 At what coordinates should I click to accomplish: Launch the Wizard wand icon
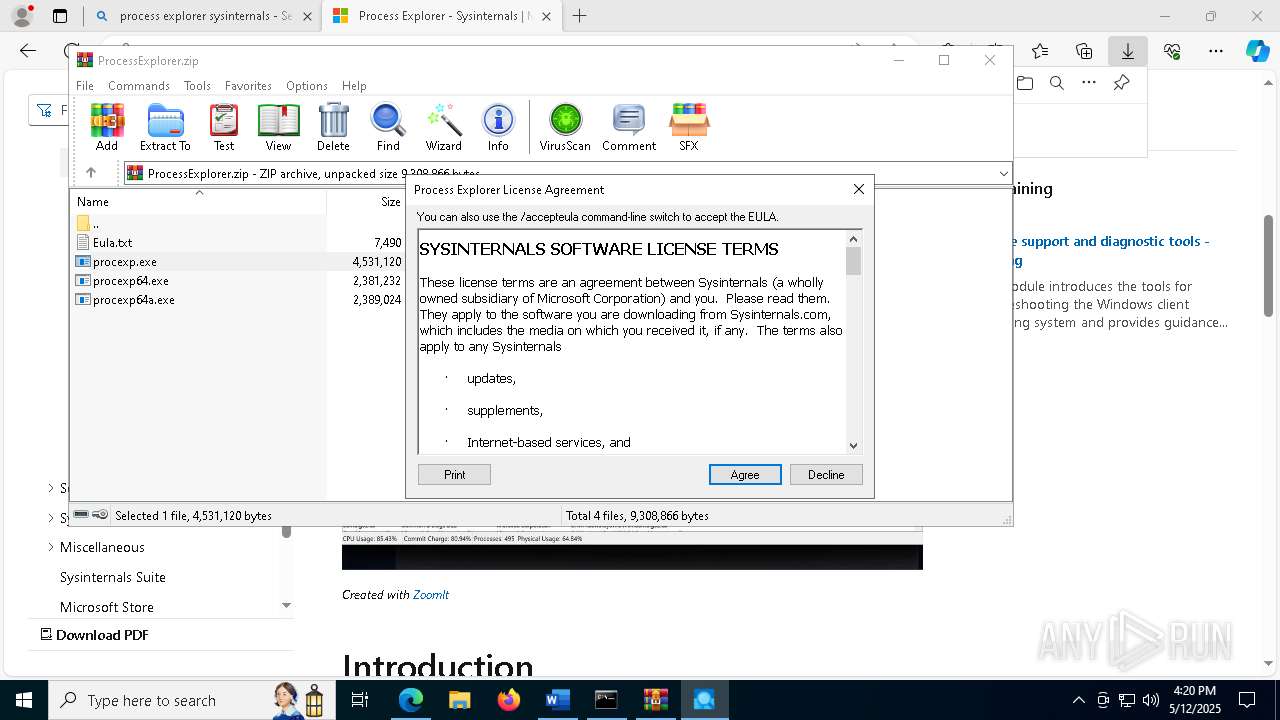point(443,127)
